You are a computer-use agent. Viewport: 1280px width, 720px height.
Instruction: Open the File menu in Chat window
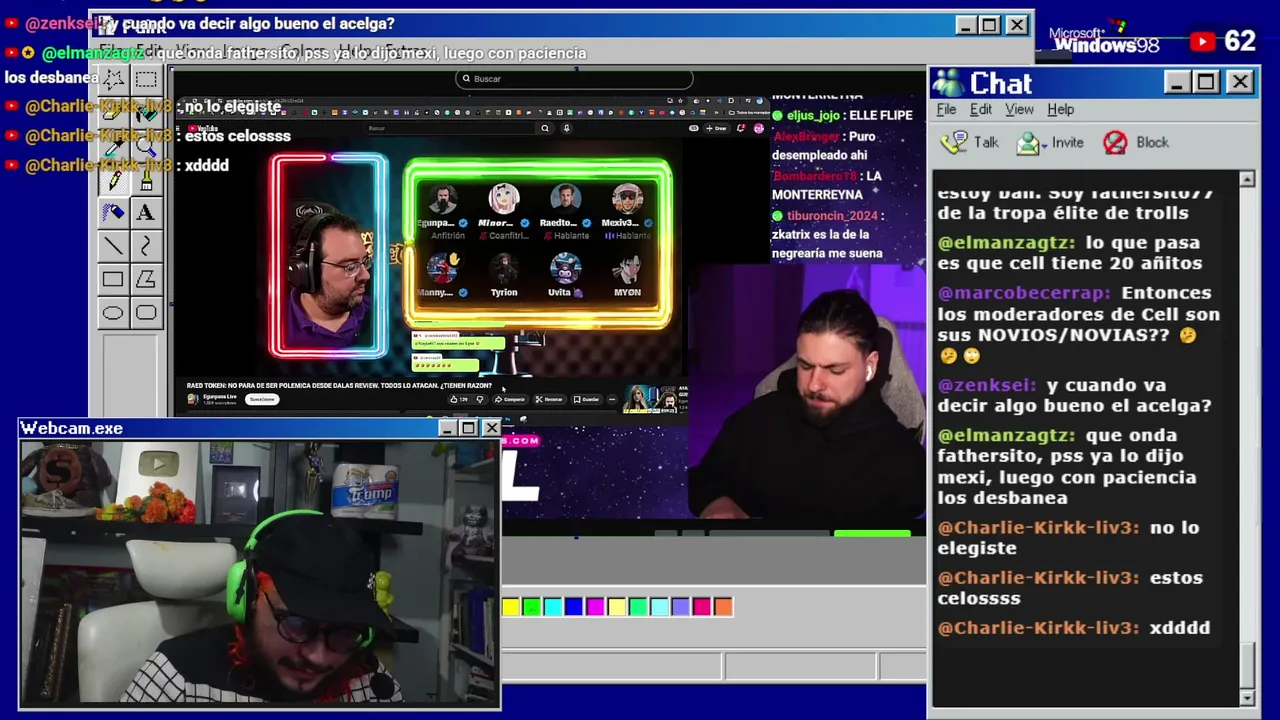click(x=946, y=110)
